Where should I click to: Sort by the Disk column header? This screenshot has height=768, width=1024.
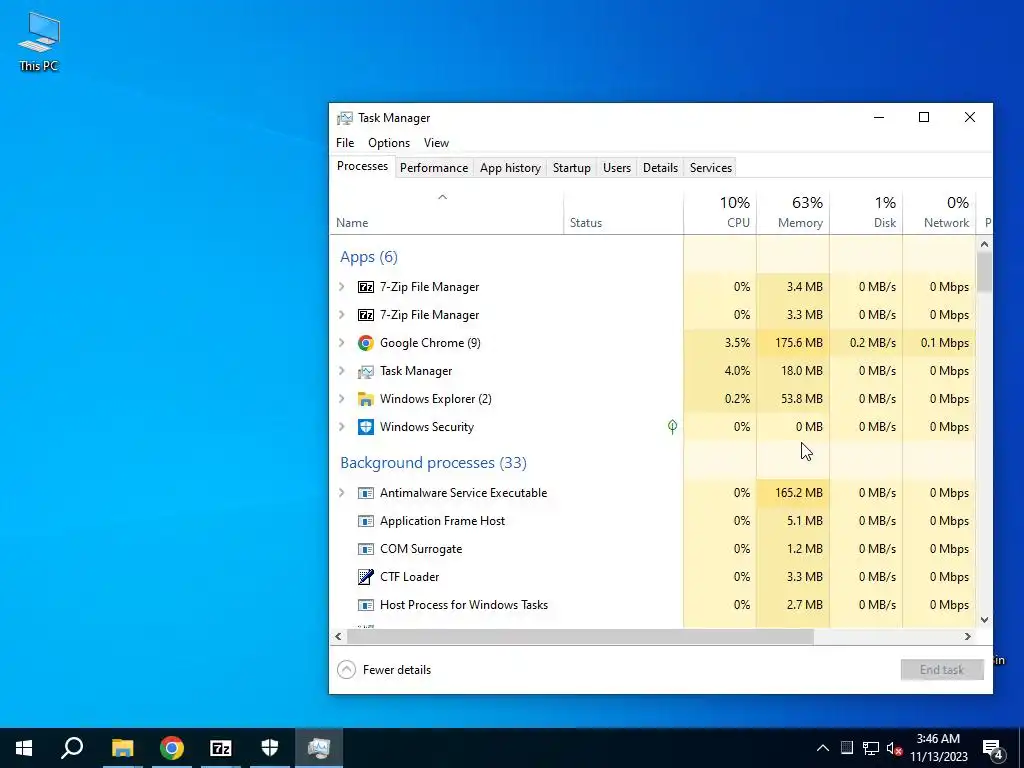pyautogui.click(x=866, y=212)
